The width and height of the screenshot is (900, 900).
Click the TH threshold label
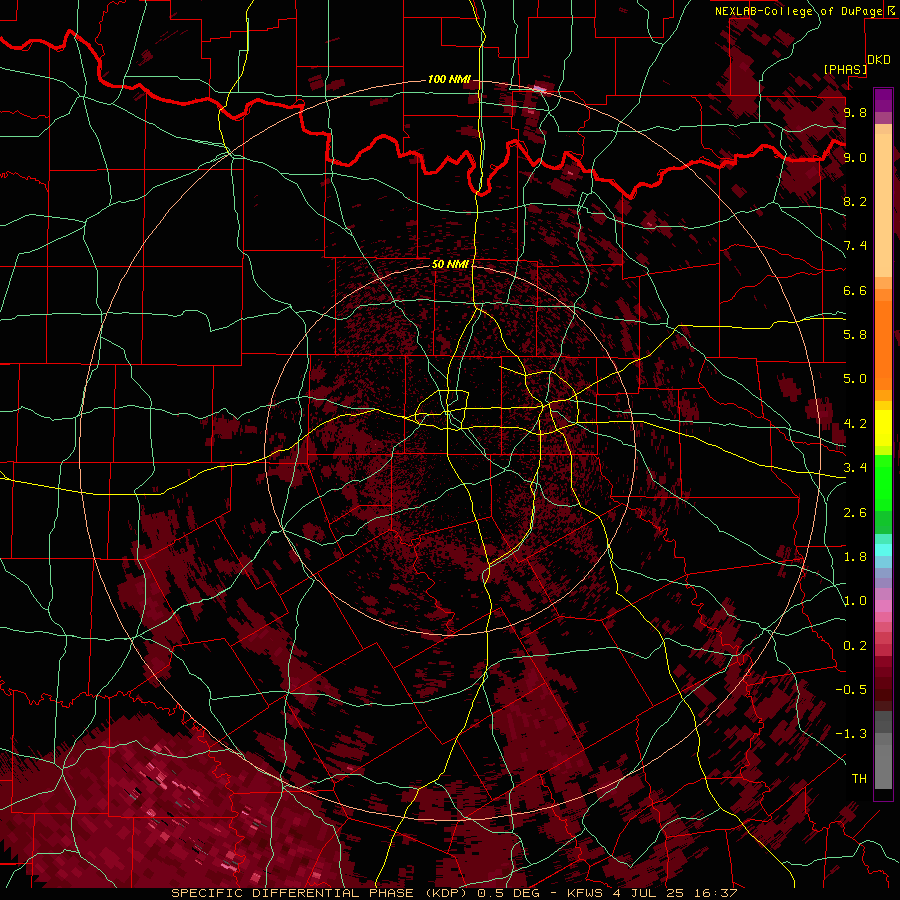(859, 779)
